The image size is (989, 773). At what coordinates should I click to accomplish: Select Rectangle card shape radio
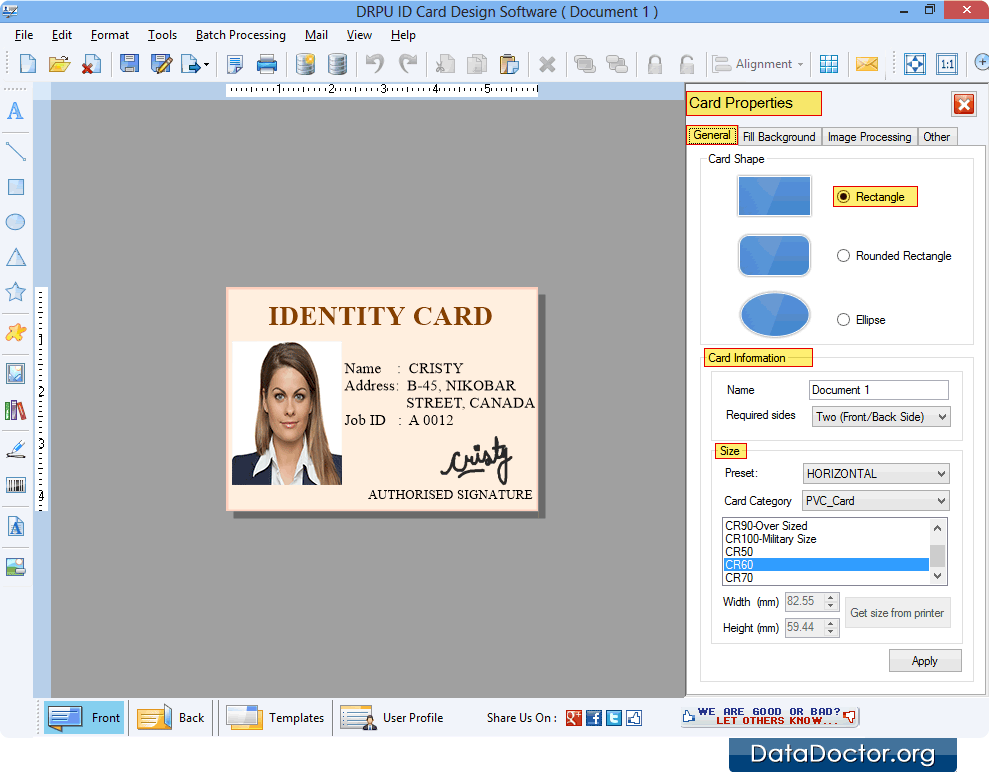pyautogui.click(x=843, y=197)
